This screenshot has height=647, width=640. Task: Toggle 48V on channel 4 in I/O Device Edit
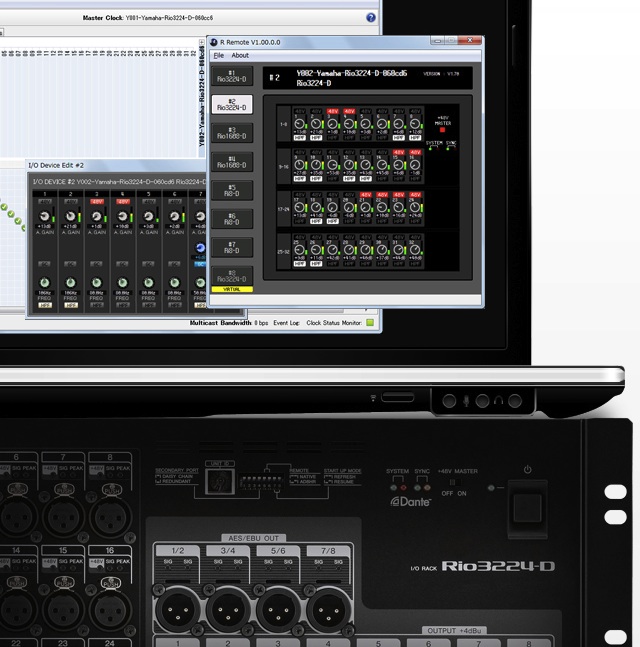pos(123,201)
